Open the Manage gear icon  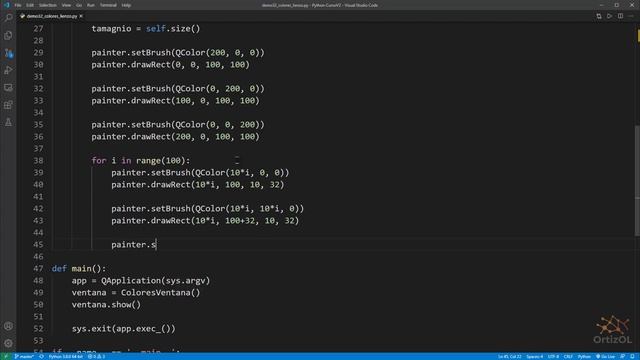[x=8, y=343]
